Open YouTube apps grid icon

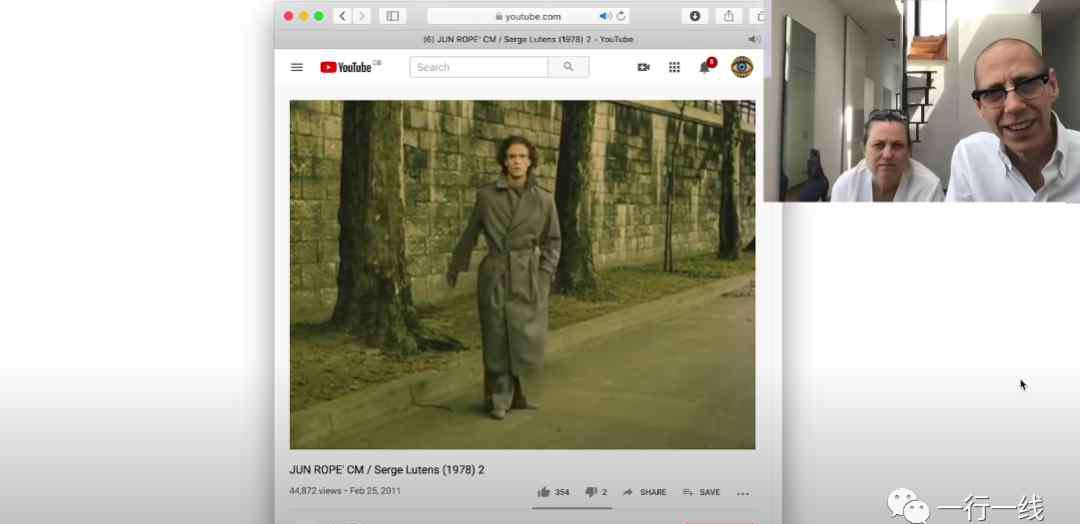click(x=674, y=67)
